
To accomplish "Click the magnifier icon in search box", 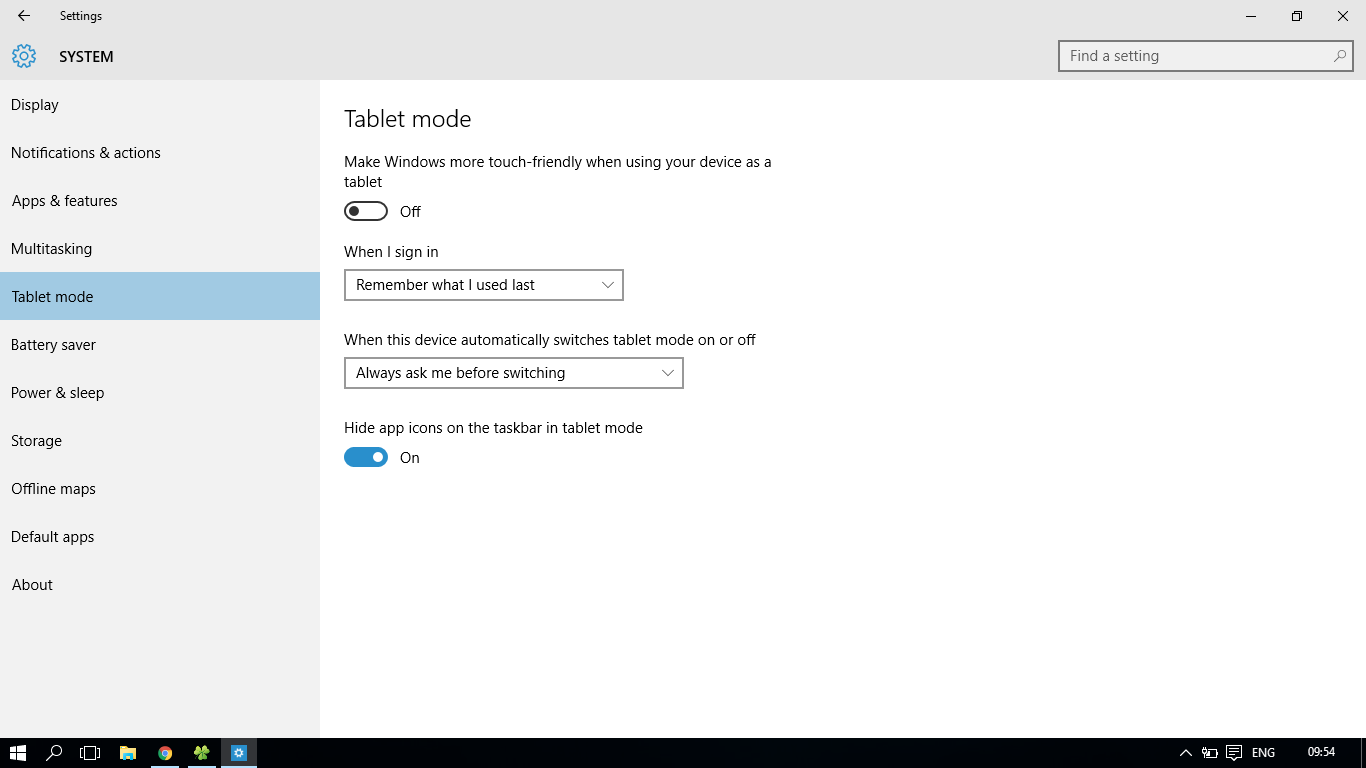I will [x=1339, y=56].
